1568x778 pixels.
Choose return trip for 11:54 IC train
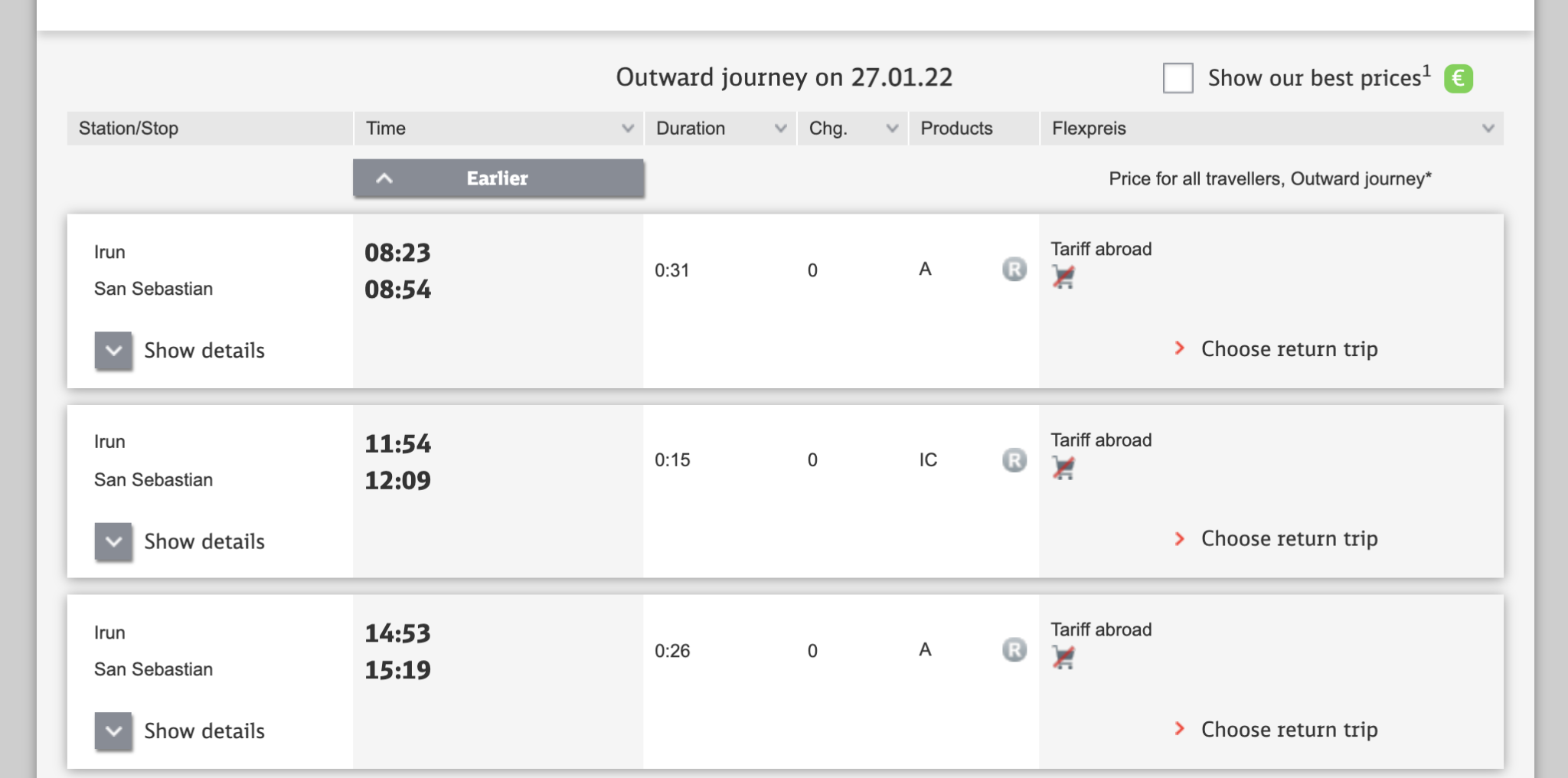coord(1289,539)
